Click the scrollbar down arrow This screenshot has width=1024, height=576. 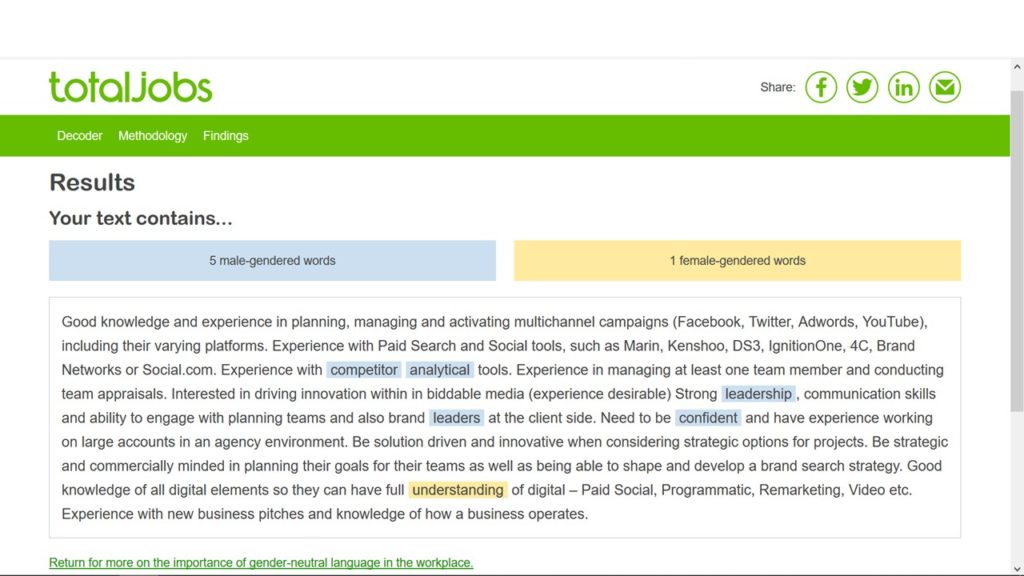1017,569
